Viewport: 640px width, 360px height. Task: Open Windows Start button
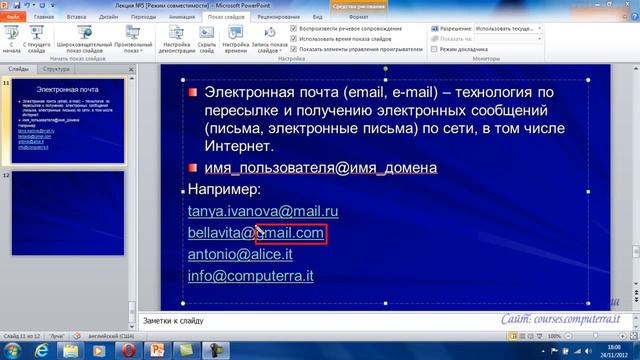point(12,351)
